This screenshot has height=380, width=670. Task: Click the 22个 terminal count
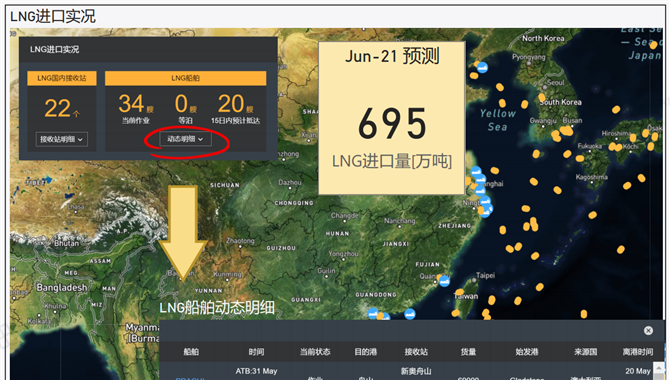[62, 108]
